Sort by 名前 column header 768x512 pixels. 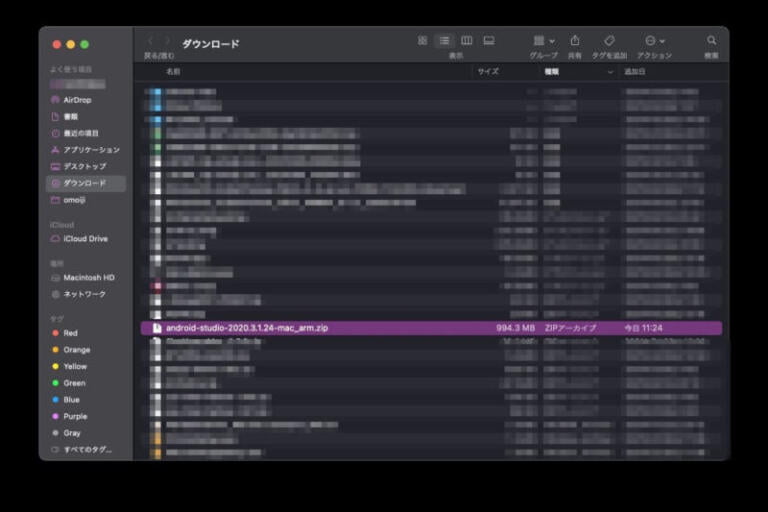click(174, 72)
